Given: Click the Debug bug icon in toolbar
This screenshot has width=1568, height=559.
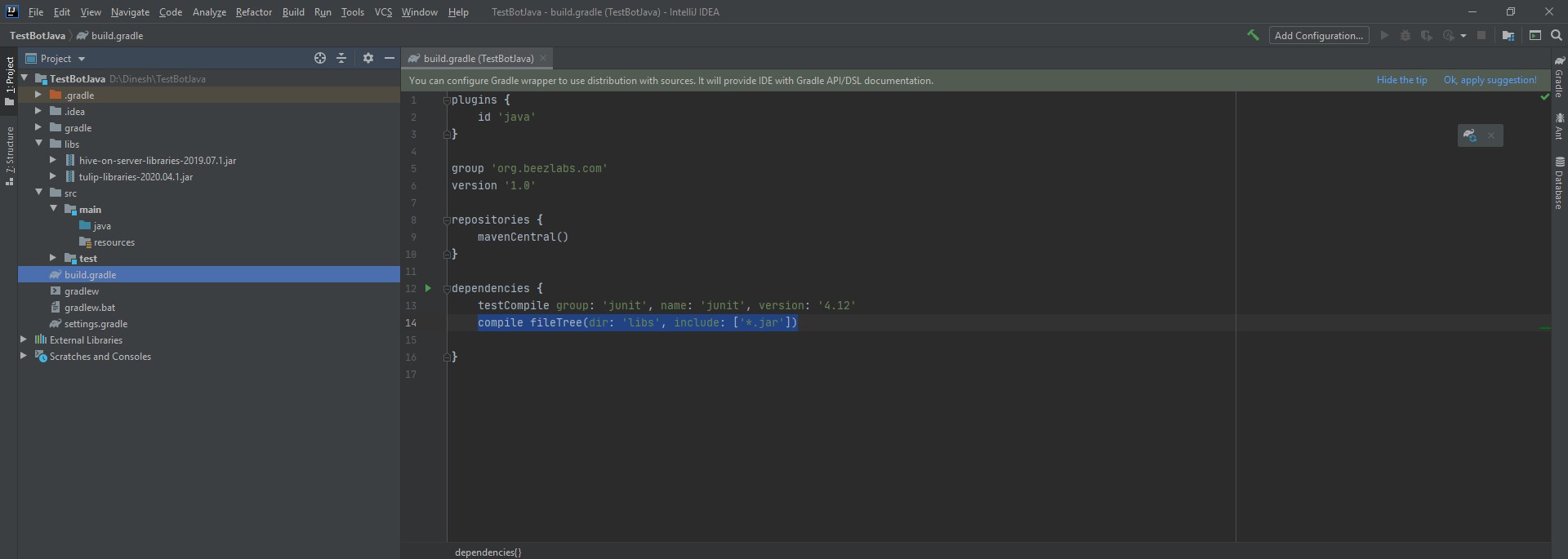Looking at the screenshot, I should point(1405,35).
